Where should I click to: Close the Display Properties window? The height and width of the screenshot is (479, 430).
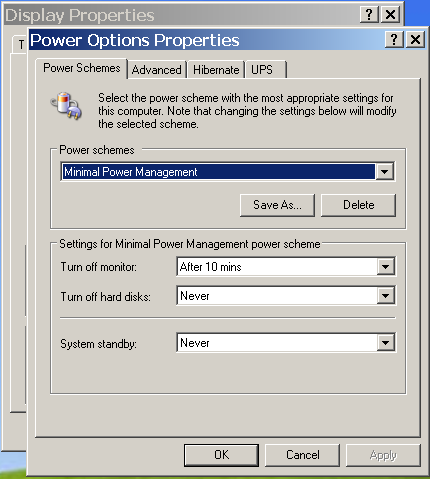point(390,15)
